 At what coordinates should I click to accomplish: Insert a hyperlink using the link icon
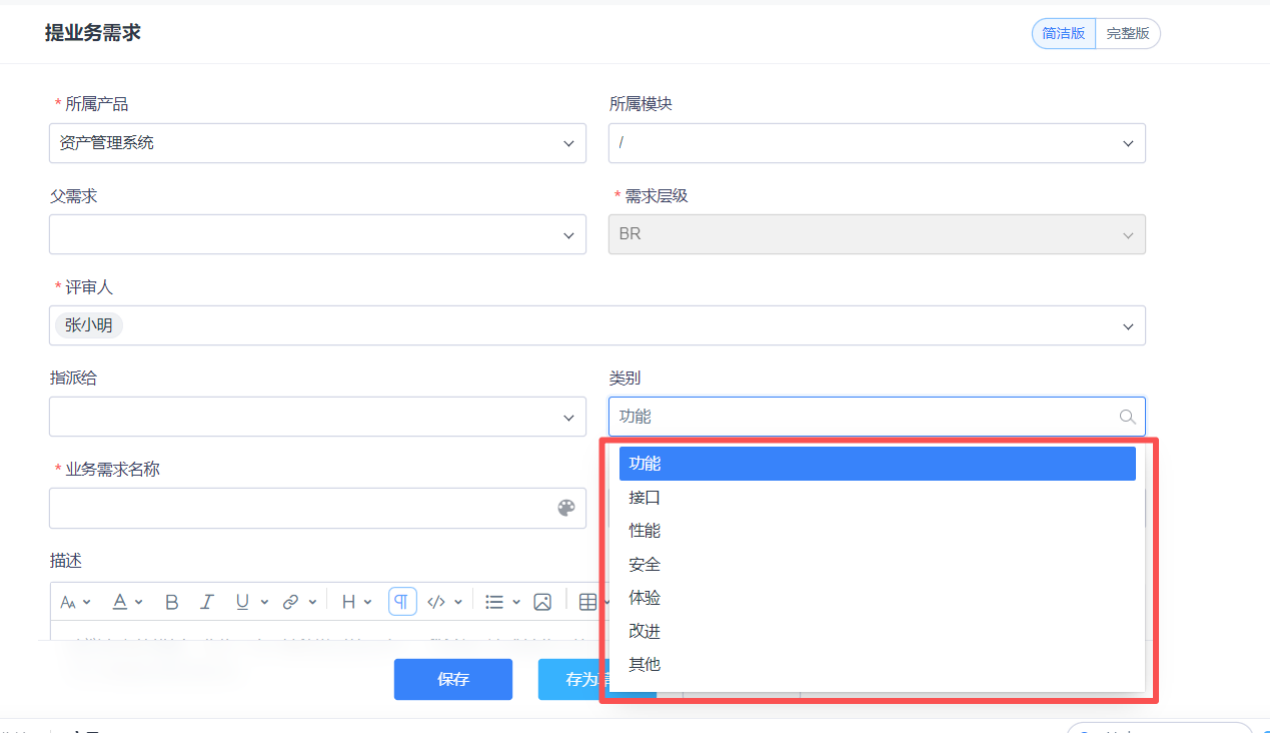pos(292,601)
